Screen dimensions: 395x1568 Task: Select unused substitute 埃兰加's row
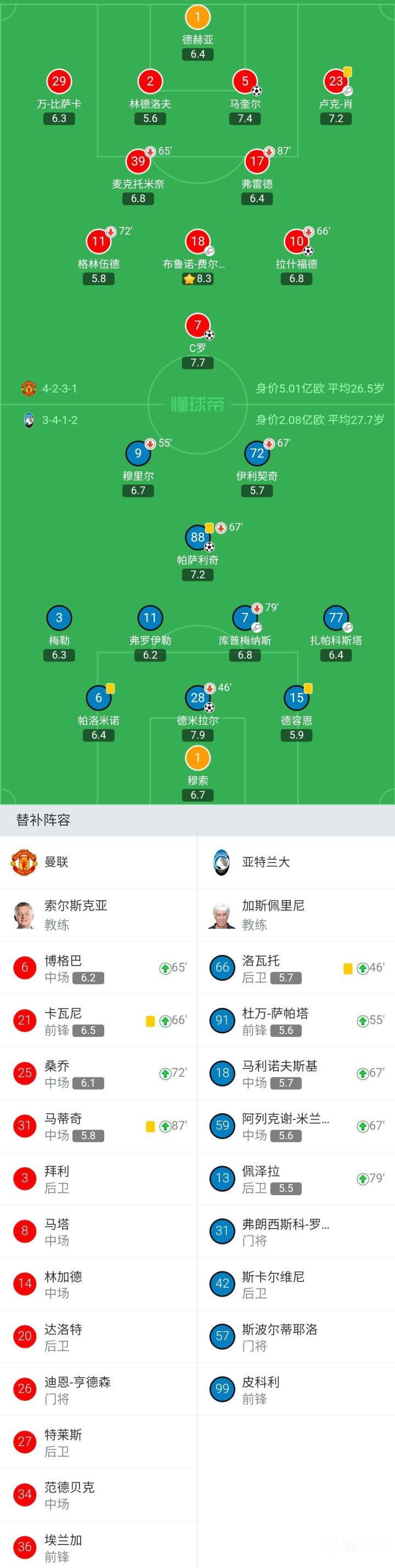click(99, 1547)
